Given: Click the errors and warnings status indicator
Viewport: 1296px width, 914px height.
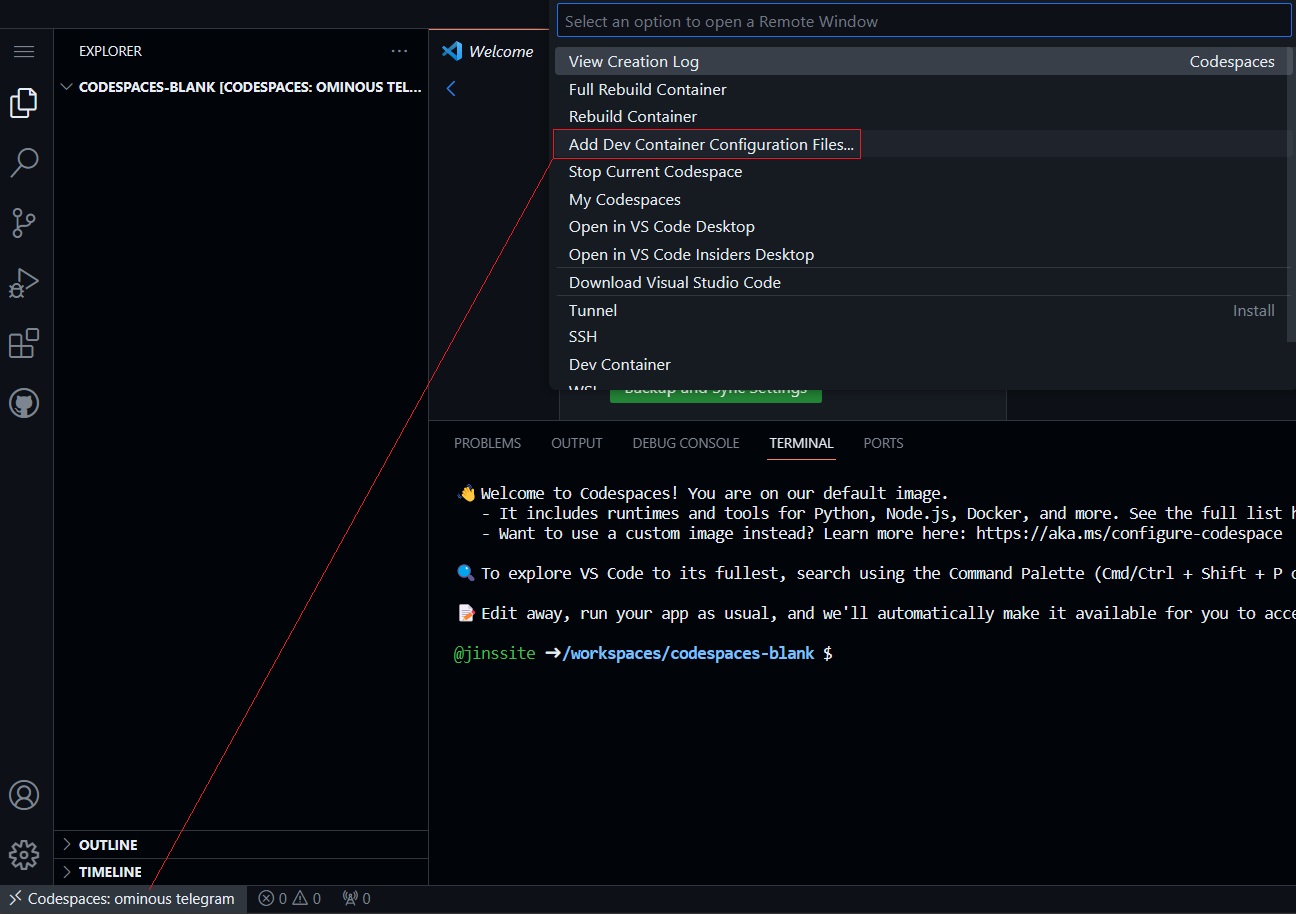Looking at the screenshot, I should click(x=289, y=897).
